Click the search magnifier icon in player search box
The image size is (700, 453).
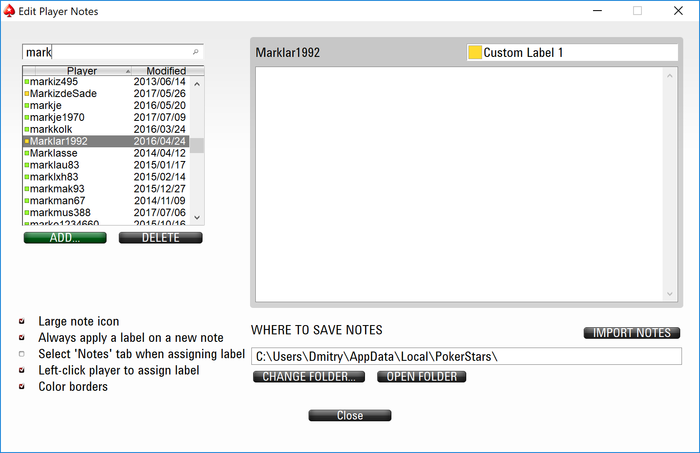pos(195,52)
